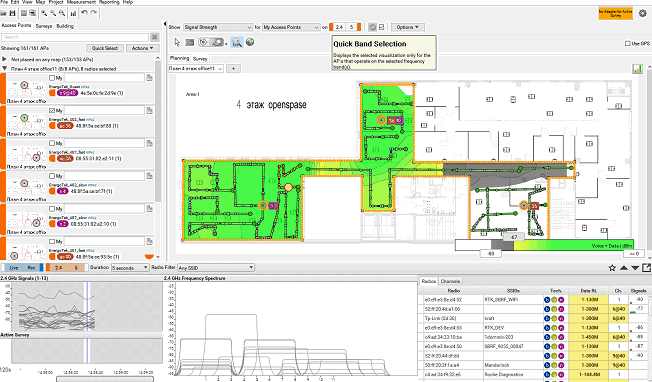652x382 pixels.
Task: Toggle My checkbox for EnergoTek_402_fast AP
Action: (52, 111)
